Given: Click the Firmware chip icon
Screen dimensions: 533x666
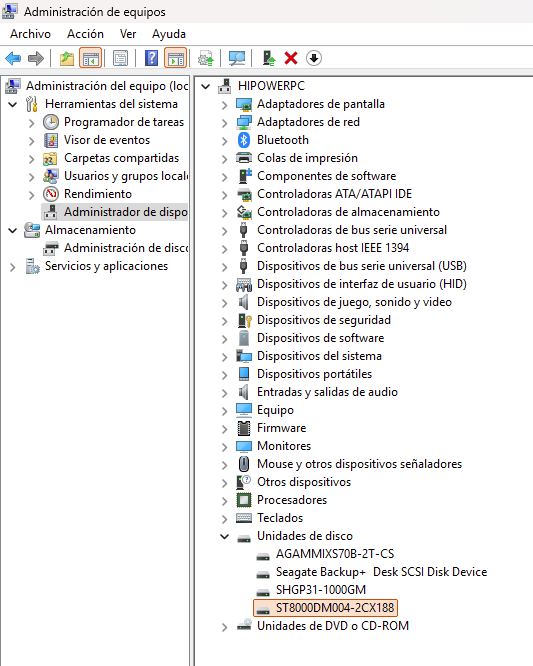Looking at the screenshot, I should point(244,428).
